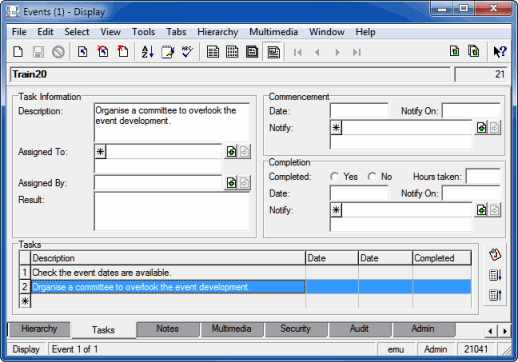The image size is (518, 362).
Task: Switch to the Notes tab
Action: (x=168, y=329)
